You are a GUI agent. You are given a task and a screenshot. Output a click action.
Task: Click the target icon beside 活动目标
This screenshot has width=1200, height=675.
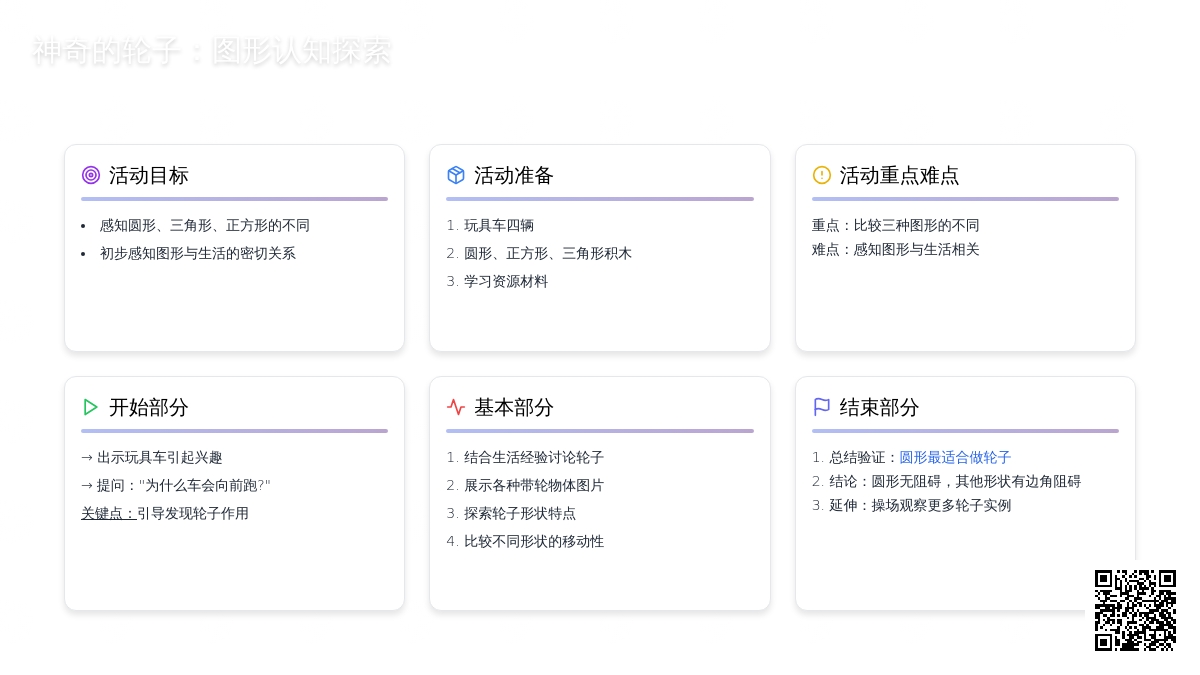(x=91, y=175)
